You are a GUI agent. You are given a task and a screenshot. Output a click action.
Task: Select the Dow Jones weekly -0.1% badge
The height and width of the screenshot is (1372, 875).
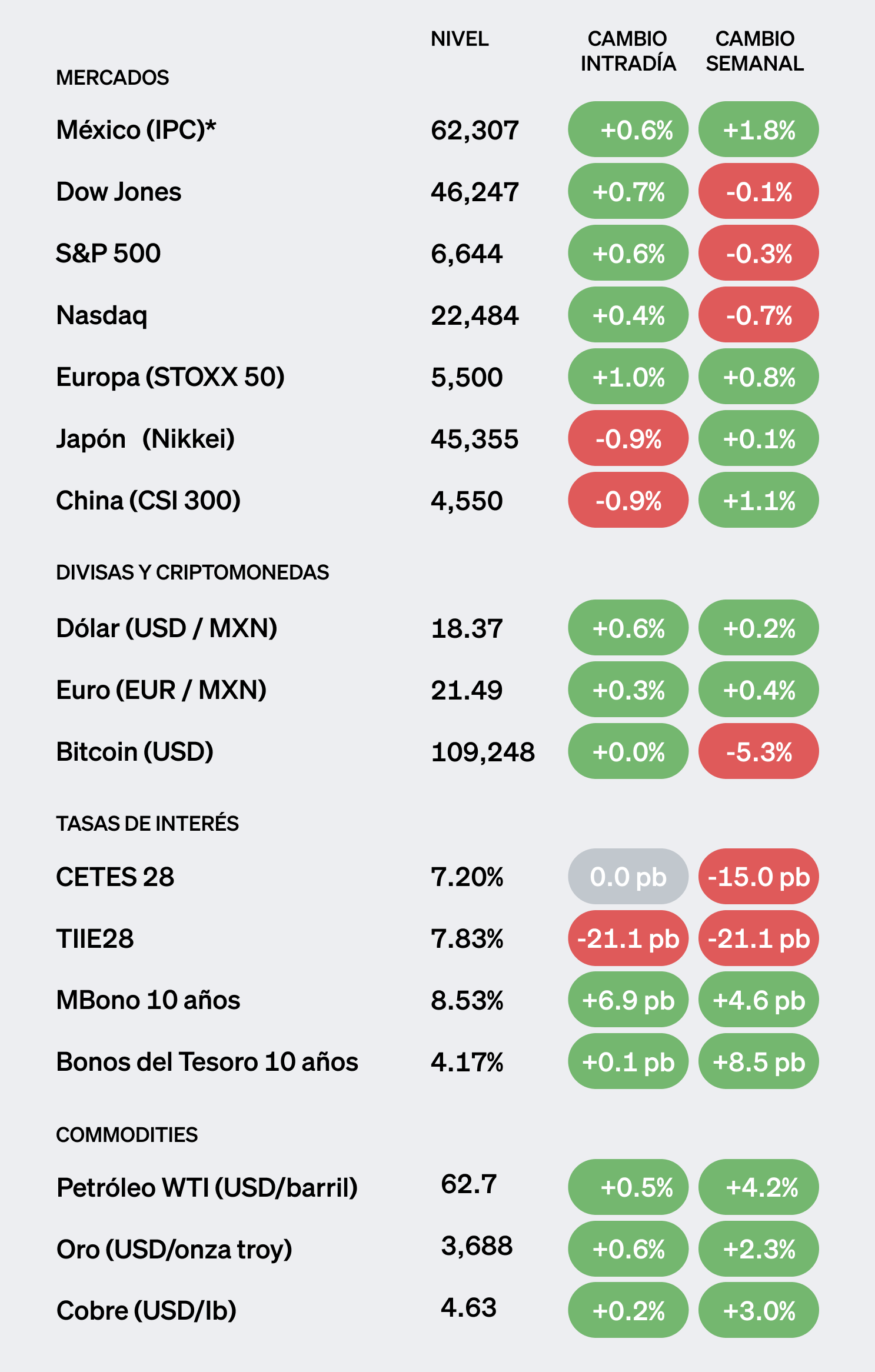[x=758, y=191]
